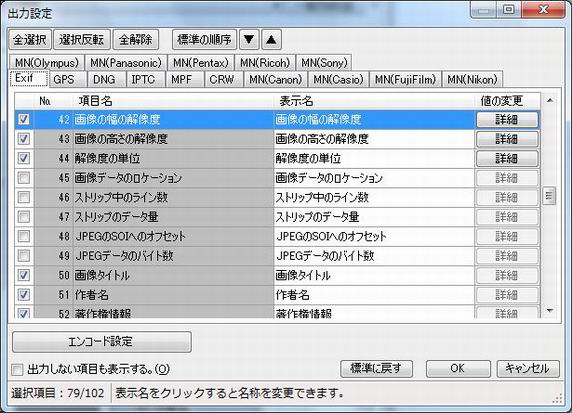Click scrollbar down arrow in item list
This screenshot has width=572, height=413.
click(550, 311)
